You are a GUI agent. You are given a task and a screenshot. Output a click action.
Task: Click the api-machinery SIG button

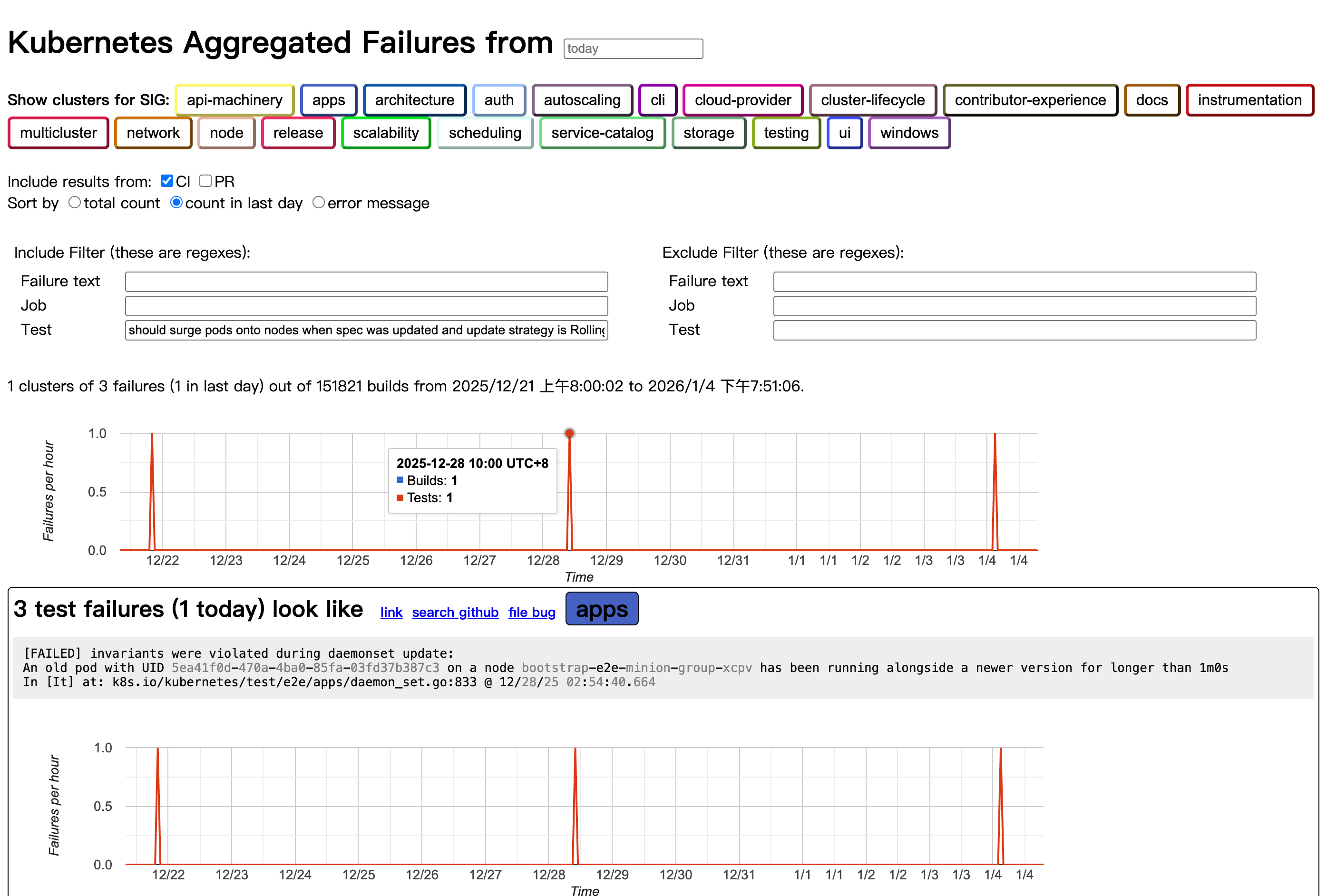point(234,100)
